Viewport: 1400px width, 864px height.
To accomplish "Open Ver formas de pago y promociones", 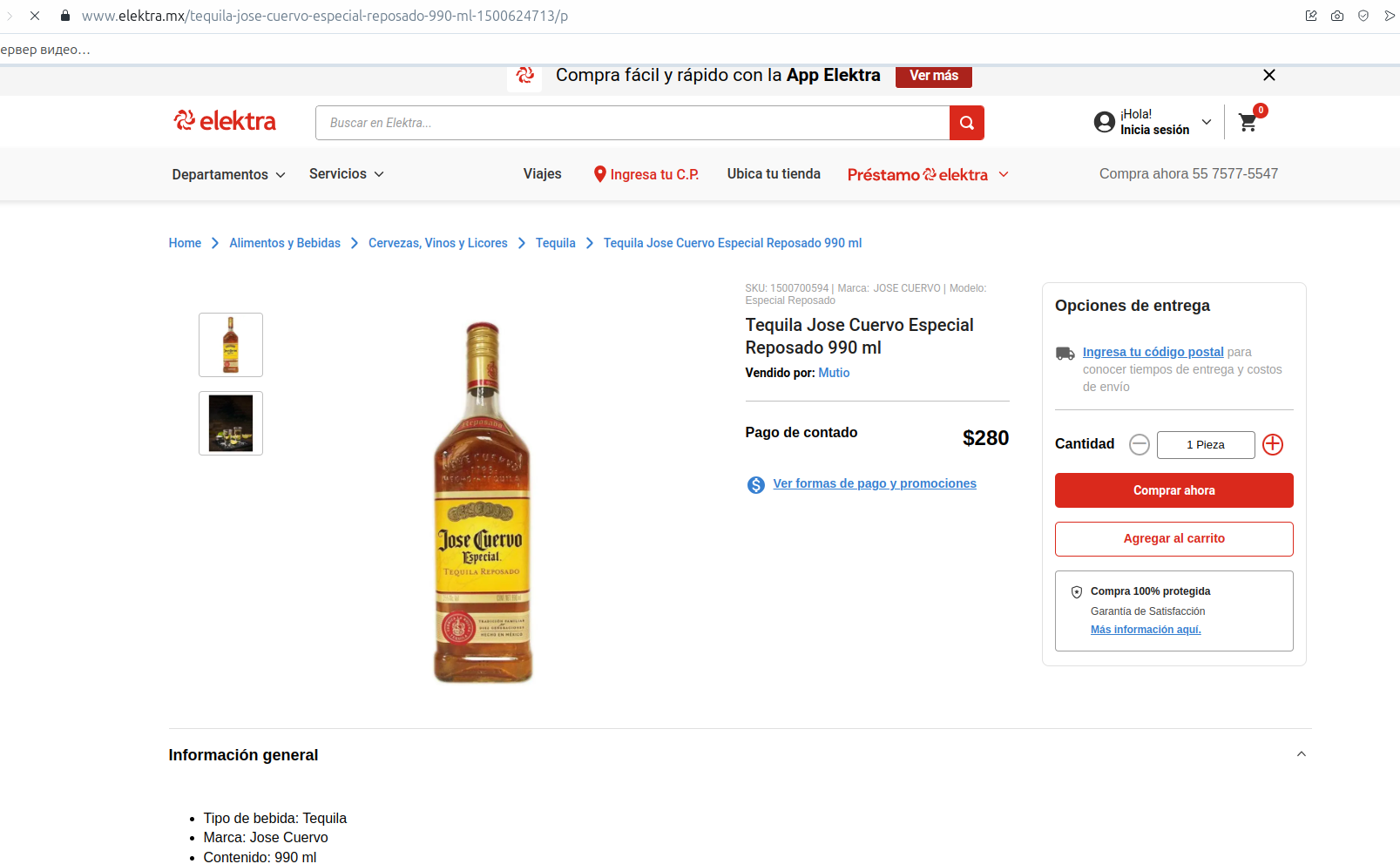I will pos(875,483).
